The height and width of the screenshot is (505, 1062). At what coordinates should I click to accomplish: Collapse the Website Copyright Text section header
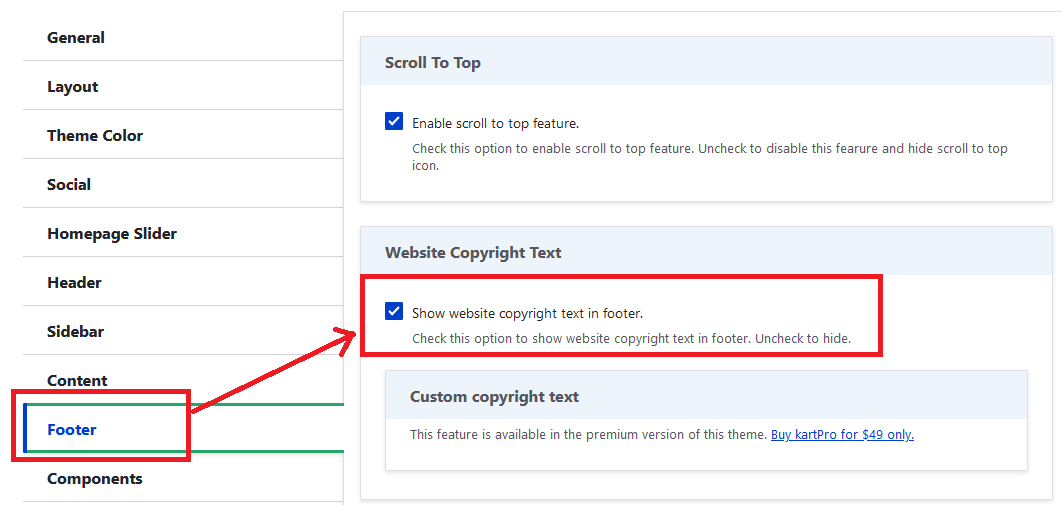[x=473, y=253]
